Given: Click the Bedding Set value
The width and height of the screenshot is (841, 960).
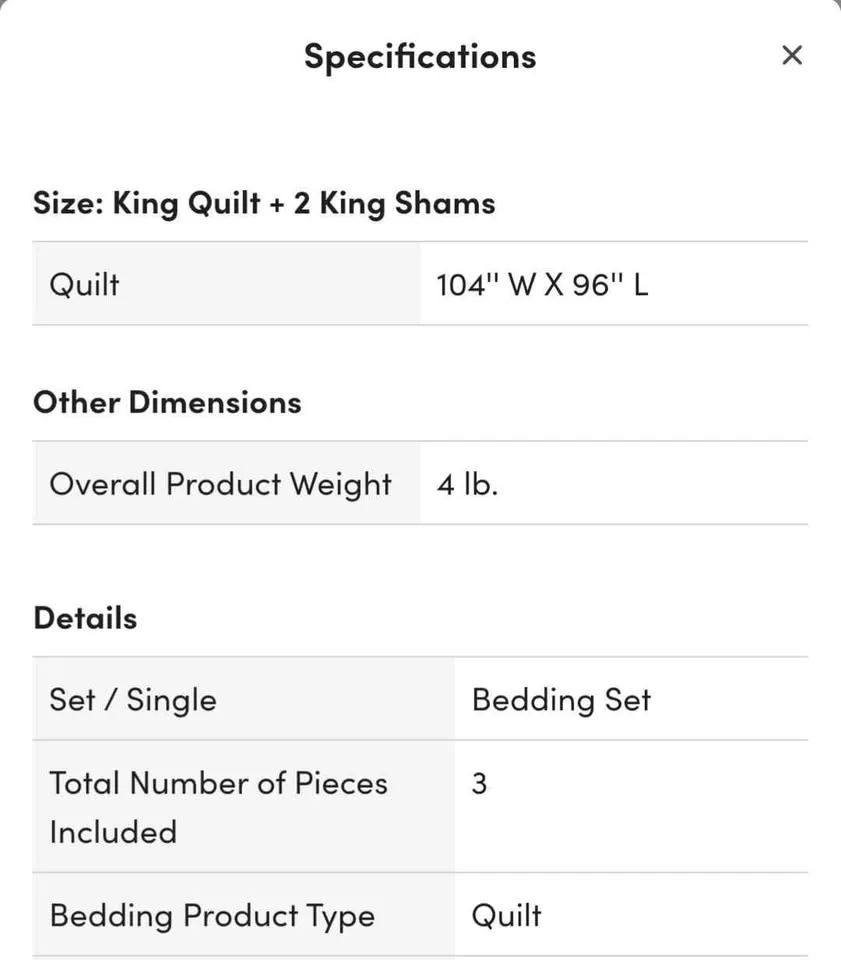Looking at the screenshot, I should [561, 699].
